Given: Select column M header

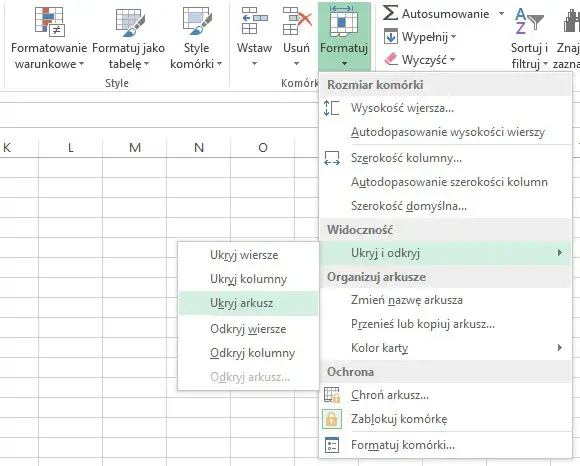Looking at the screenshot, I should (x=135, y=148).
